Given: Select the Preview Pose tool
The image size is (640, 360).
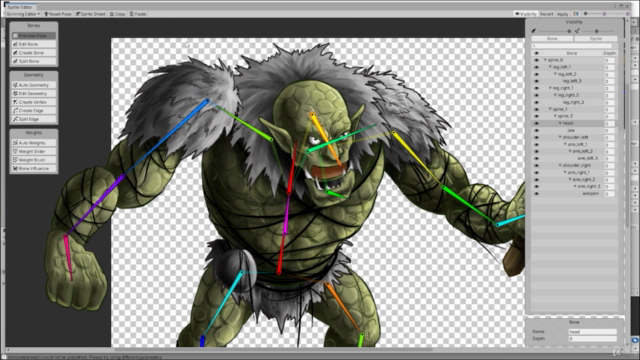Looking at the screenshot, I should click(x=33, y=36).
